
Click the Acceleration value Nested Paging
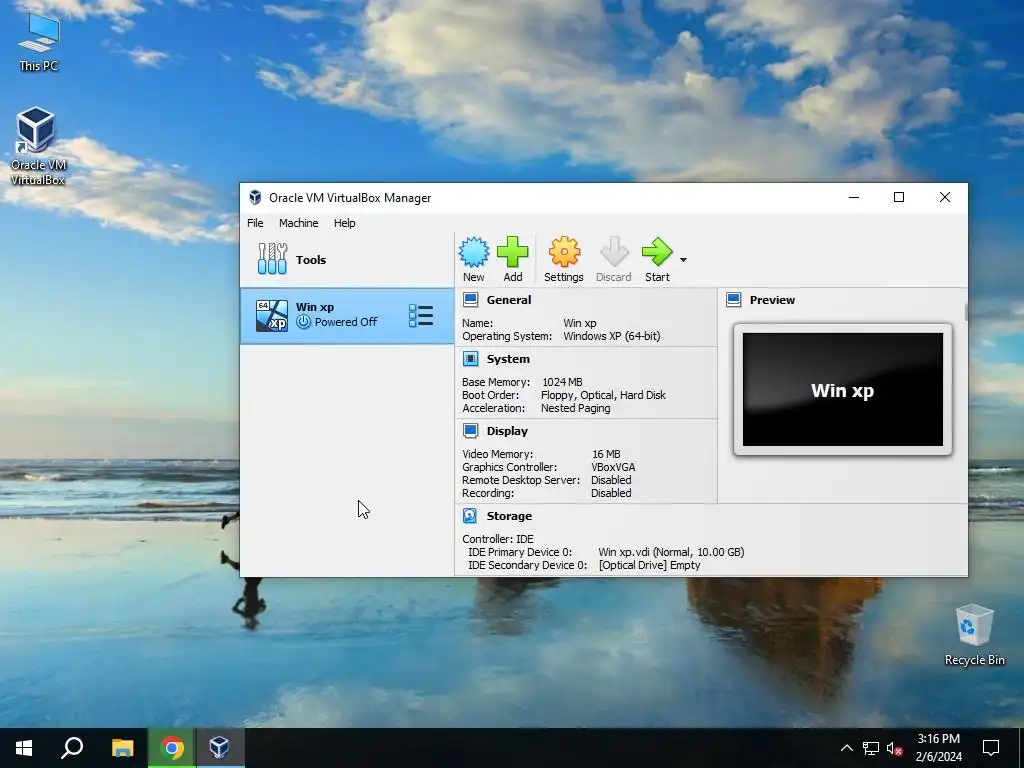575,408
